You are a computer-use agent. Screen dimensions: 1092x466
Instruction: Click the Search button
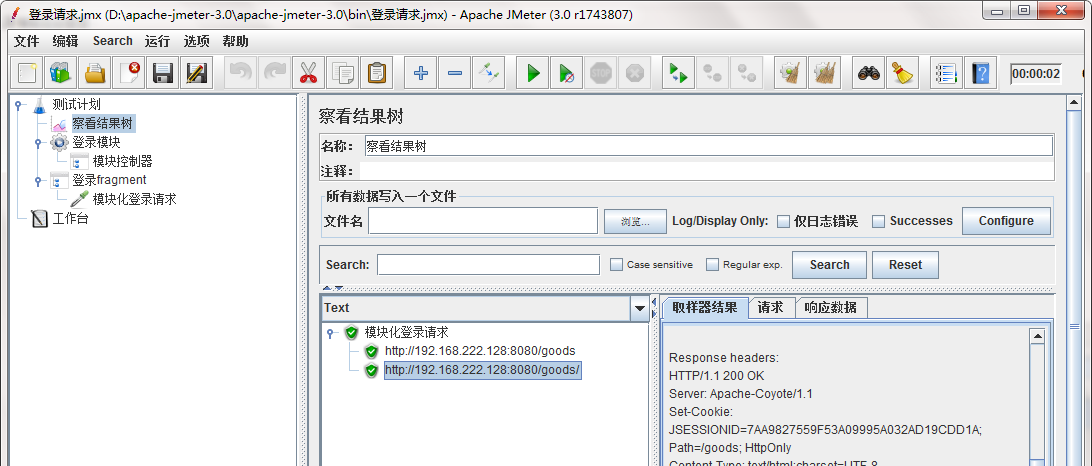(x=829, y=265)
